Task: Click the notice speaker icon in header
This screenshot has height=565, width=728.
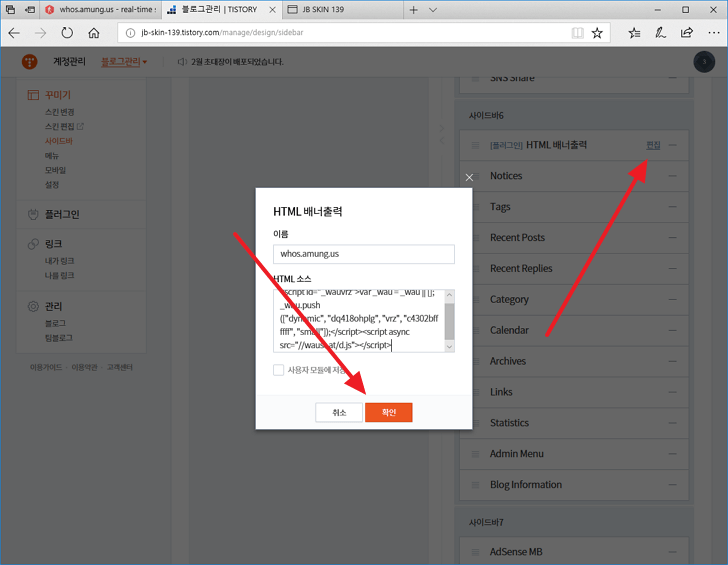Action: 182,62
